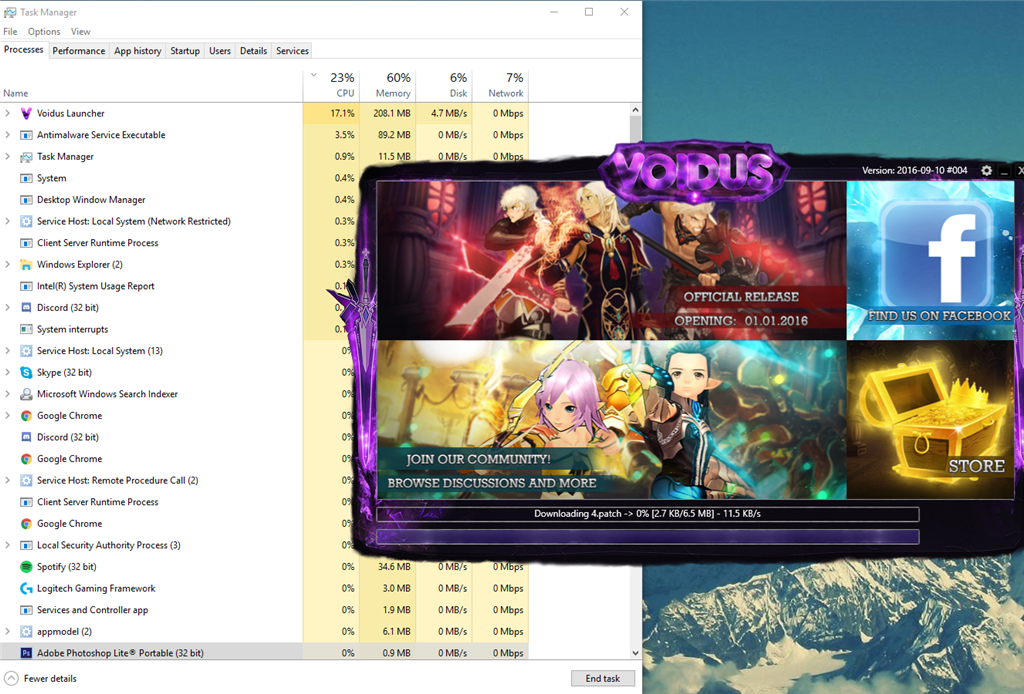Viewport: 1024px width, 694px height.
Task: Click the Windows Explorer folder icon
Action: pyautogui.click(x=26, y=264)
